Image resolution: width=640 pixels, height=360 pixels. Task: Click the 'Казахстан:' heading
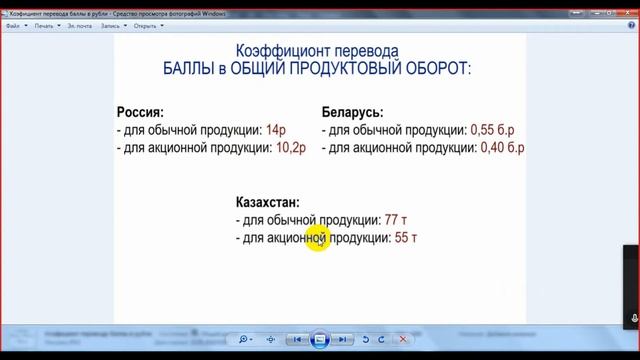[x=268, y=202]
